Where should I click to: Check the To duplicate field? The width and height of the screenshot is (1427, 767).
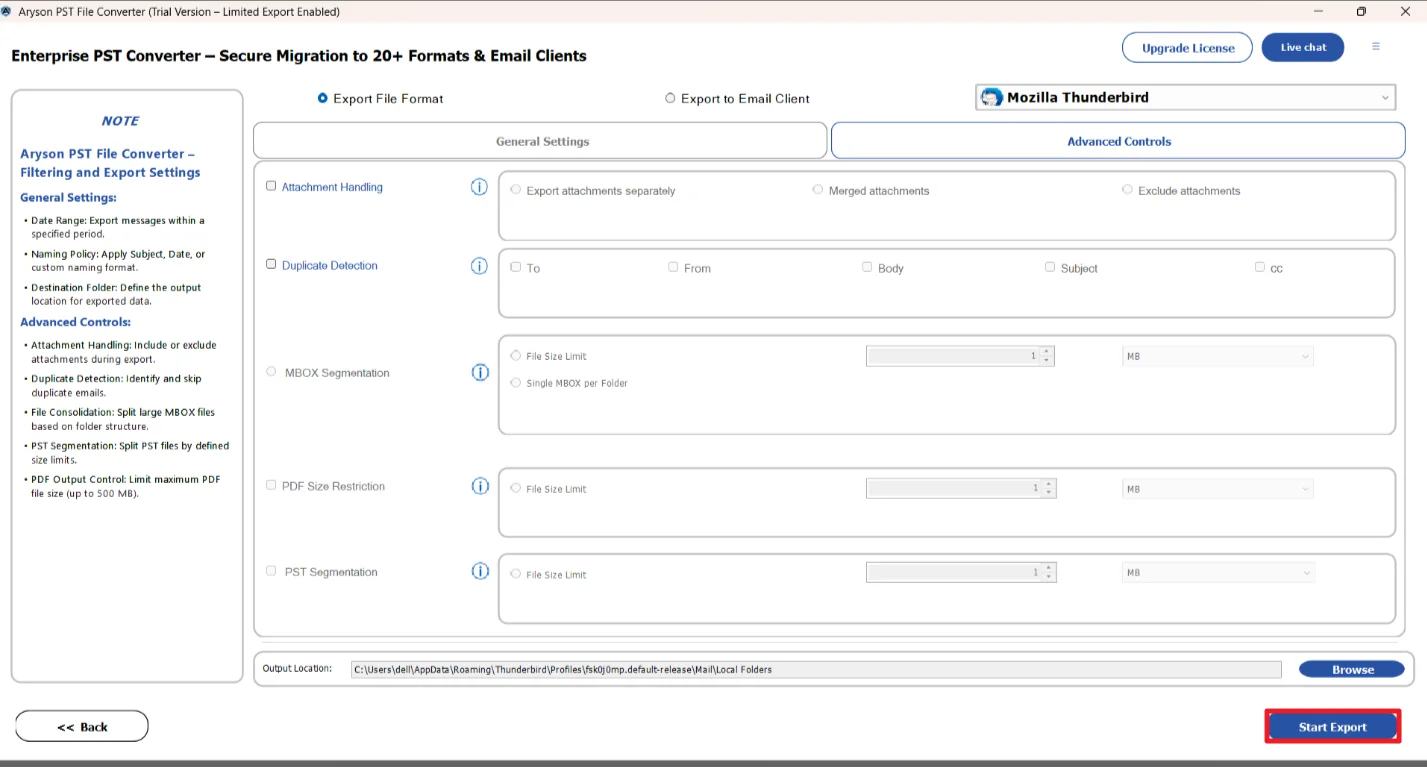[x=516, y=267]
